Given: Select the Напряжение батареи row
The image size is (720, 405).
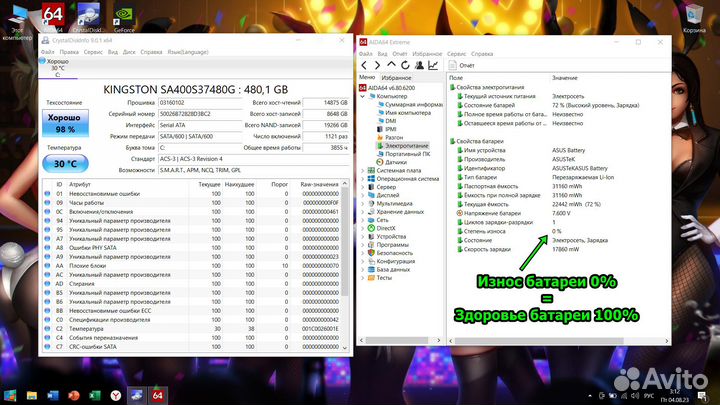Looking at the screenshot, I should (557, 213).
